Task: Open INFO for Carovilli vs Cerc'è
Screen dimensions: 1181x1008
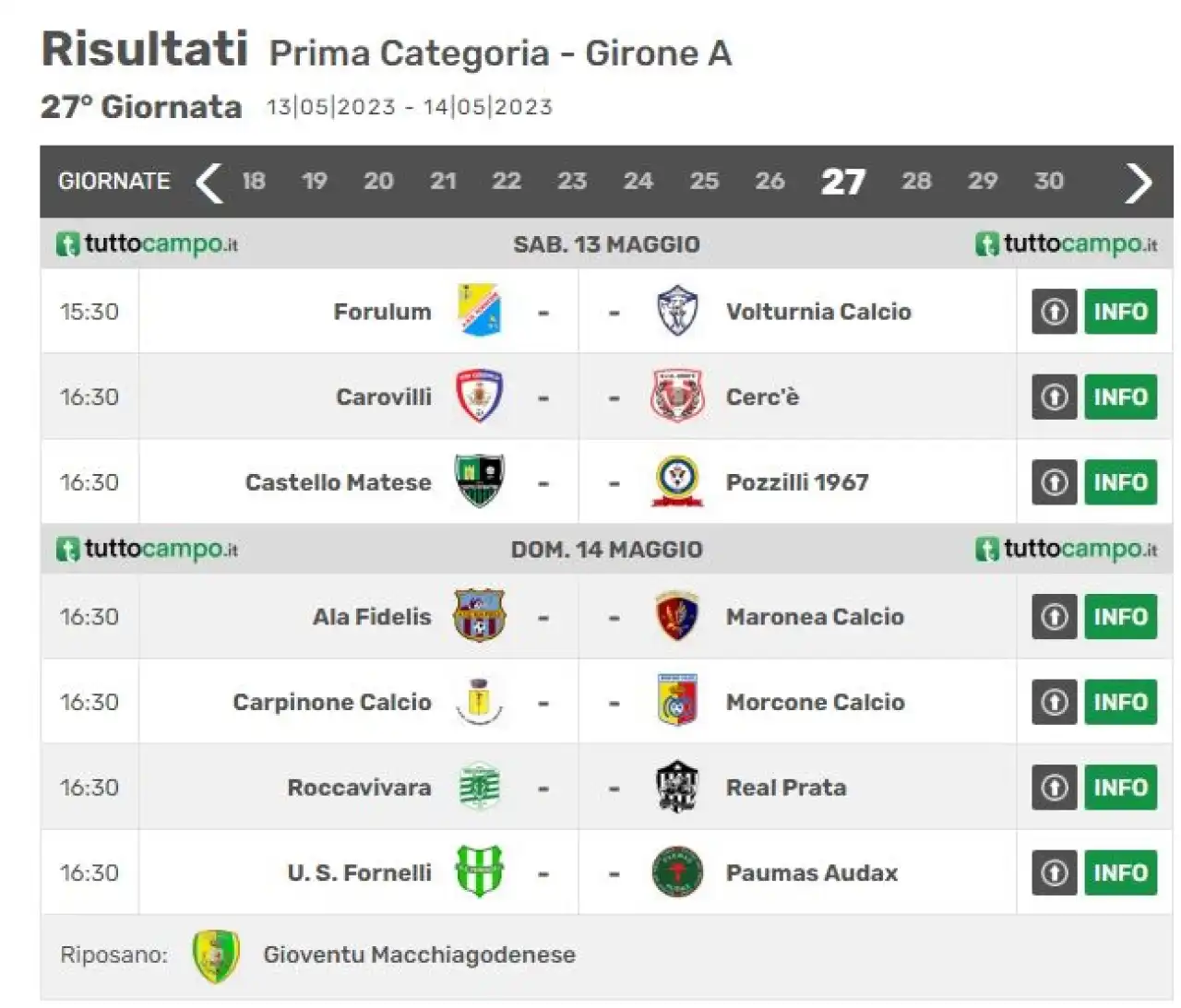Action: (x=1120, y=397)
